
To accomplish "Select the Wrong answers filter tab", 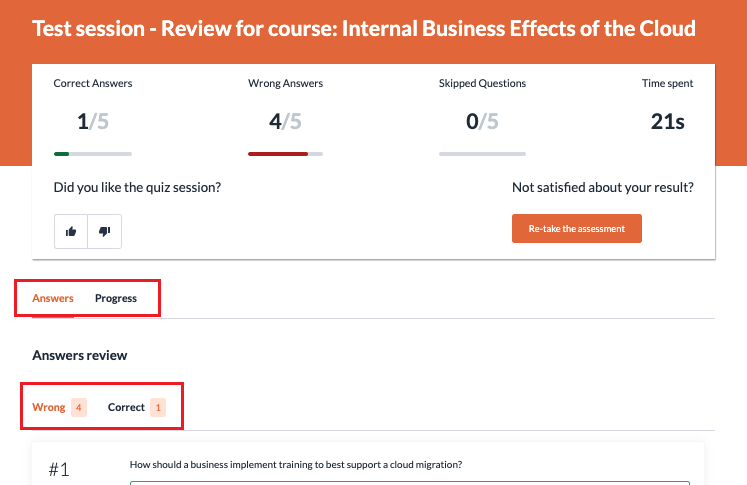I will click(49, 407).
